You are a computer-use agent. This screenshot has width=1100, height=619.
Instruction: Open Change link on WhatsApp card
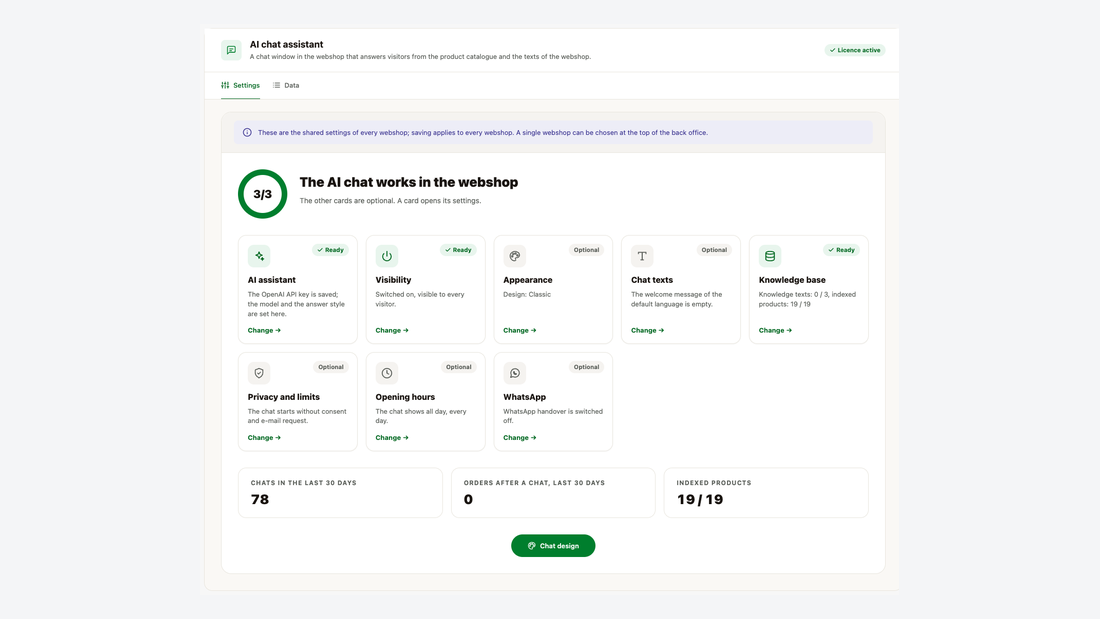tap(519, 438)
